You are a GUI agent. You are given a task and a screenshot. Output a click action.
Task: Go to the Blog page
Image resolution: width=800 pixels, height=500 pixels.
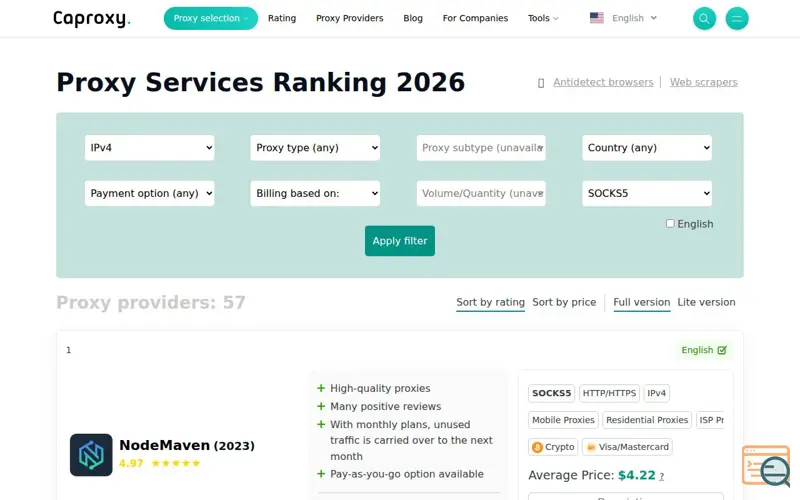coord(413,18)
